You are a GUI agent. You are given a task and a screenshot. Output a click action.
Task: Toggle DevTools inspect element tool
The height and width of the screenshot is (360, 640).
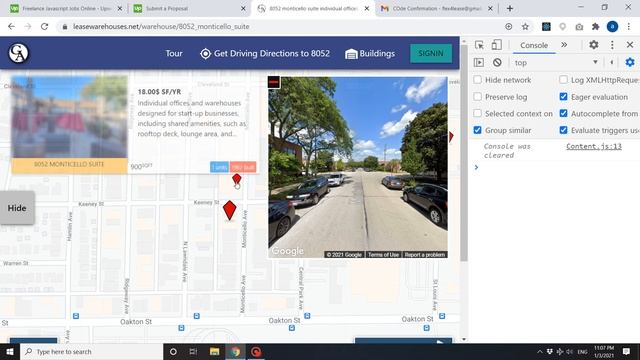479,45
